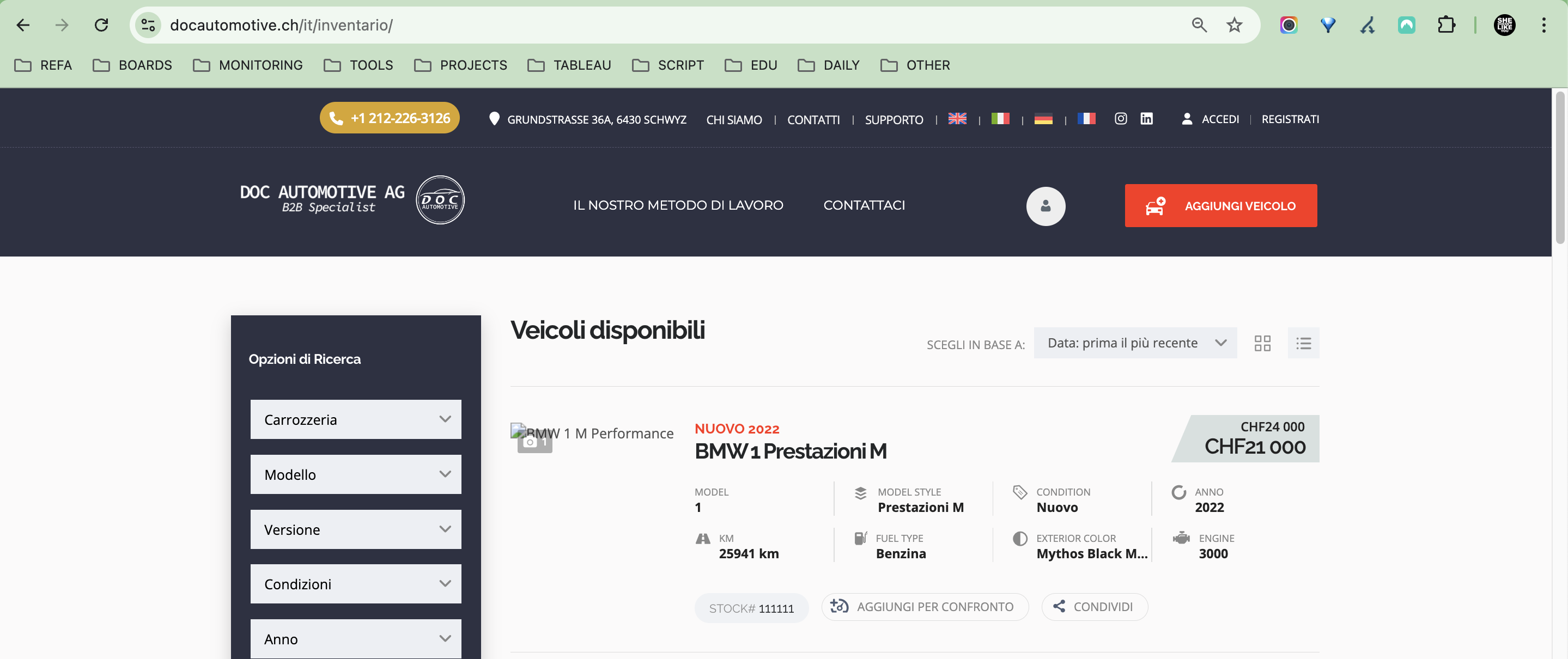
Task: Open the TOOLS bookmarks folder
Action: pos(358,65)
